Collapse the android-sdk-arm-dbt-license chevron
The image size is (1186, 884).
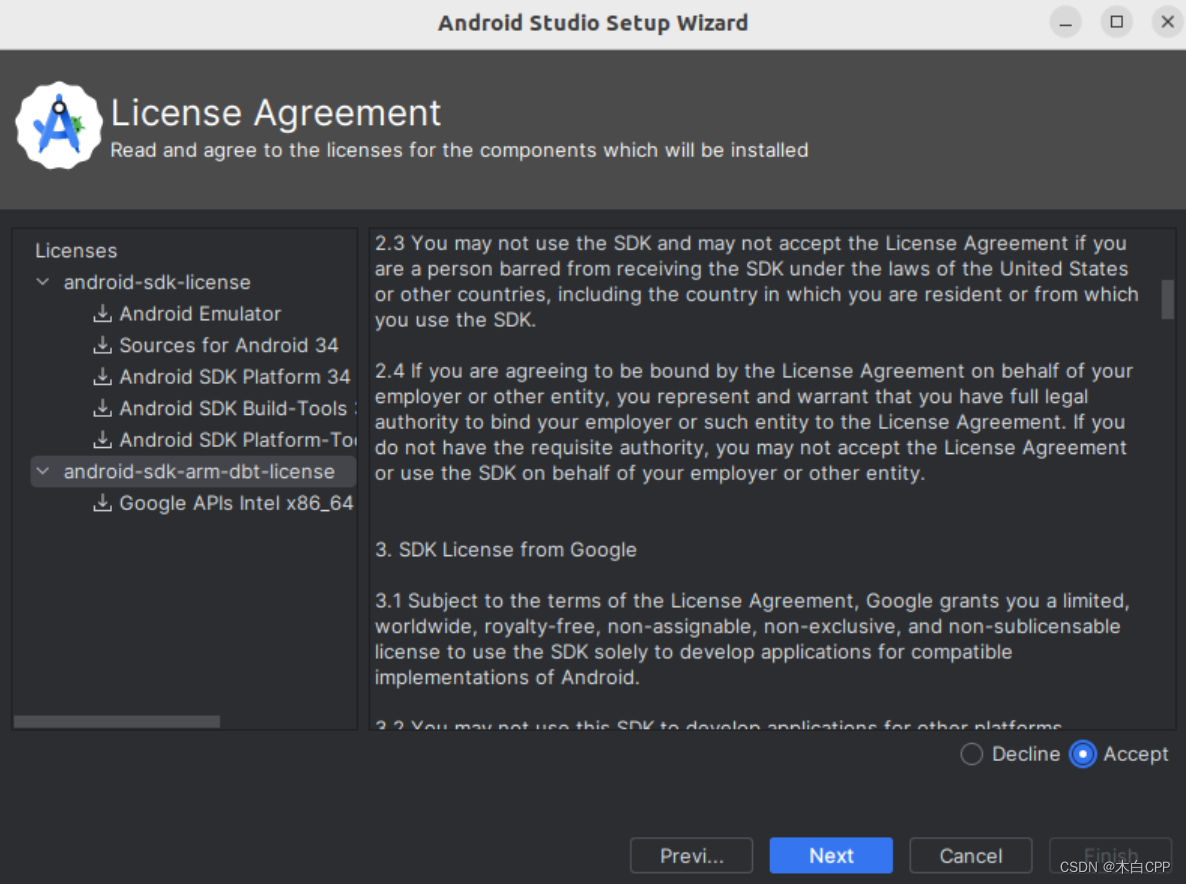[x=43, y=471]
